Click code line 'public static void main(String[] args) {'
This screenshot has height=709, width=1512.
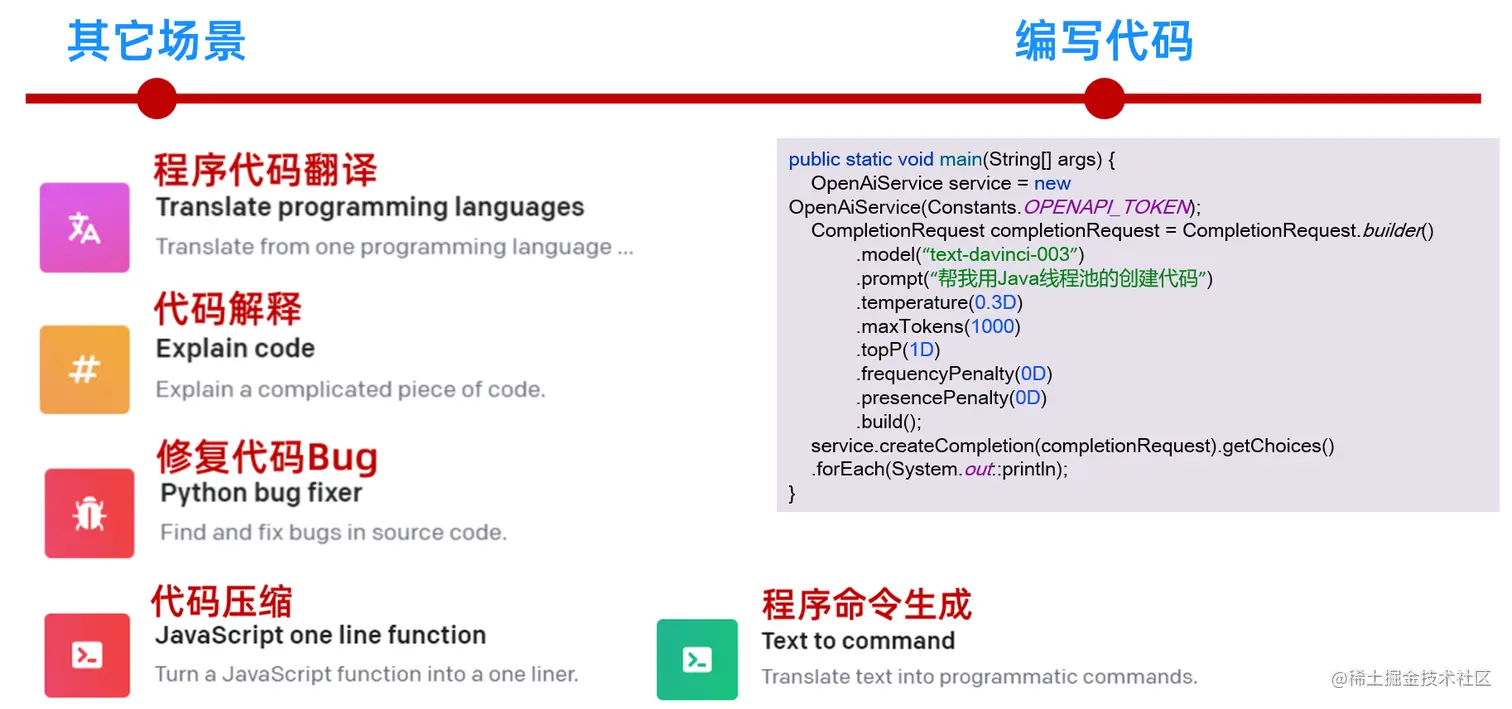point(951,160)
